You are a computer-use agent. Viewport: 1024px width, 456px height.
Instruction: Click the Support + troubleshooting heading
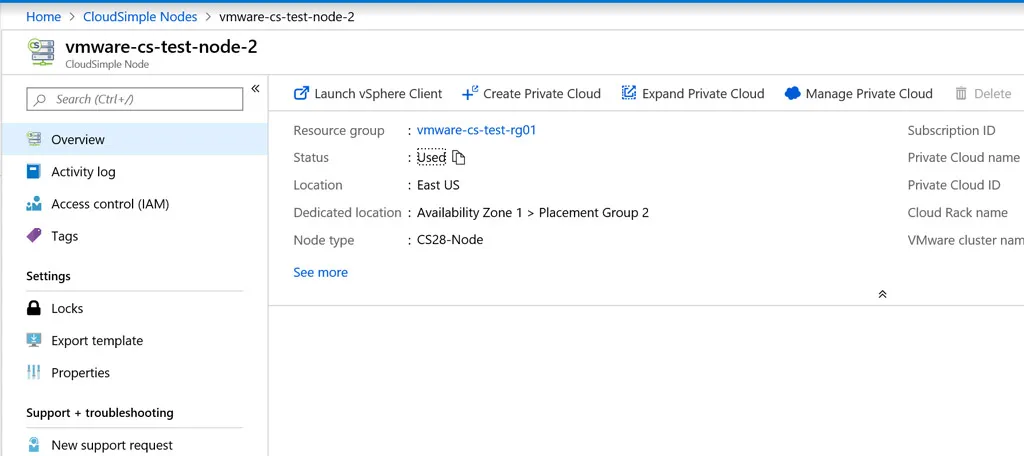(100, 413)
